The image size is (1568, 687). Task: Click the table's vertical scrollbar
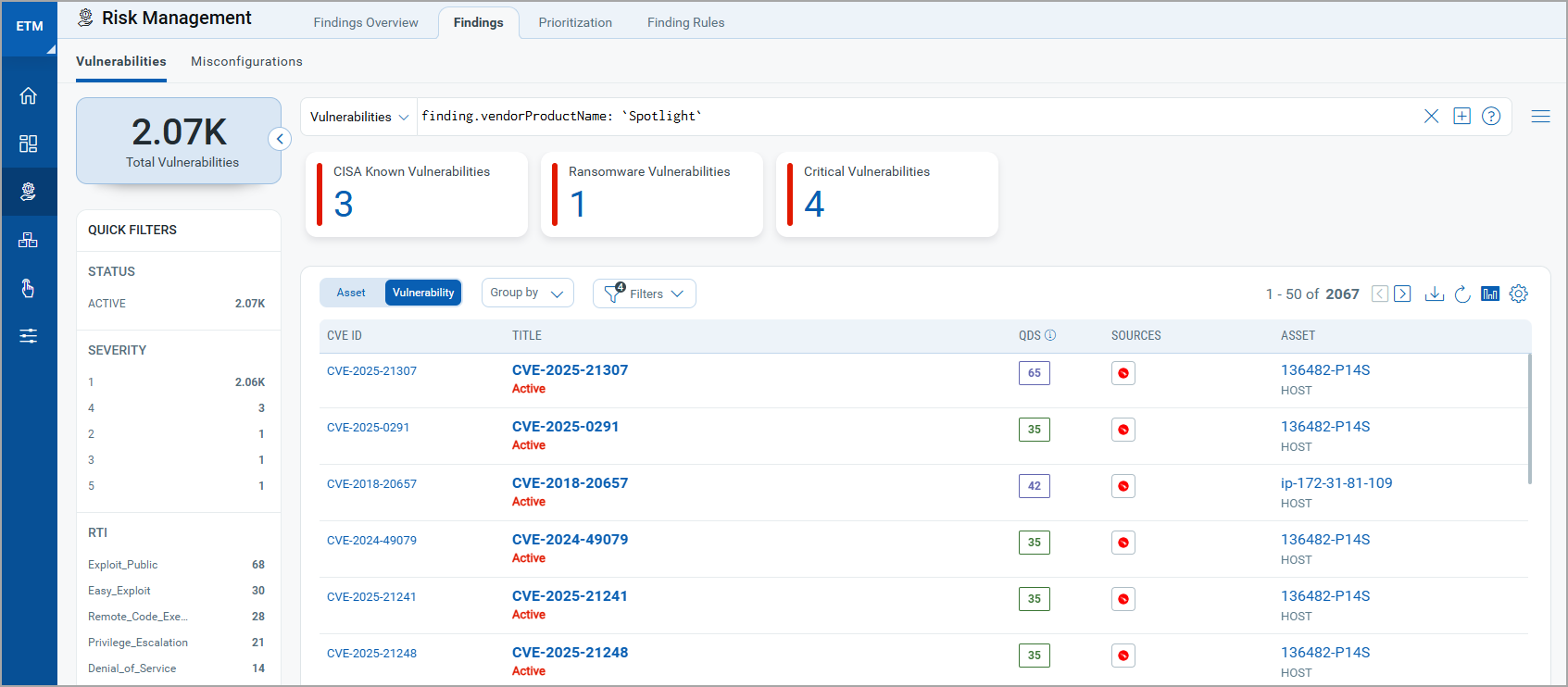[x=1529, y=417]
